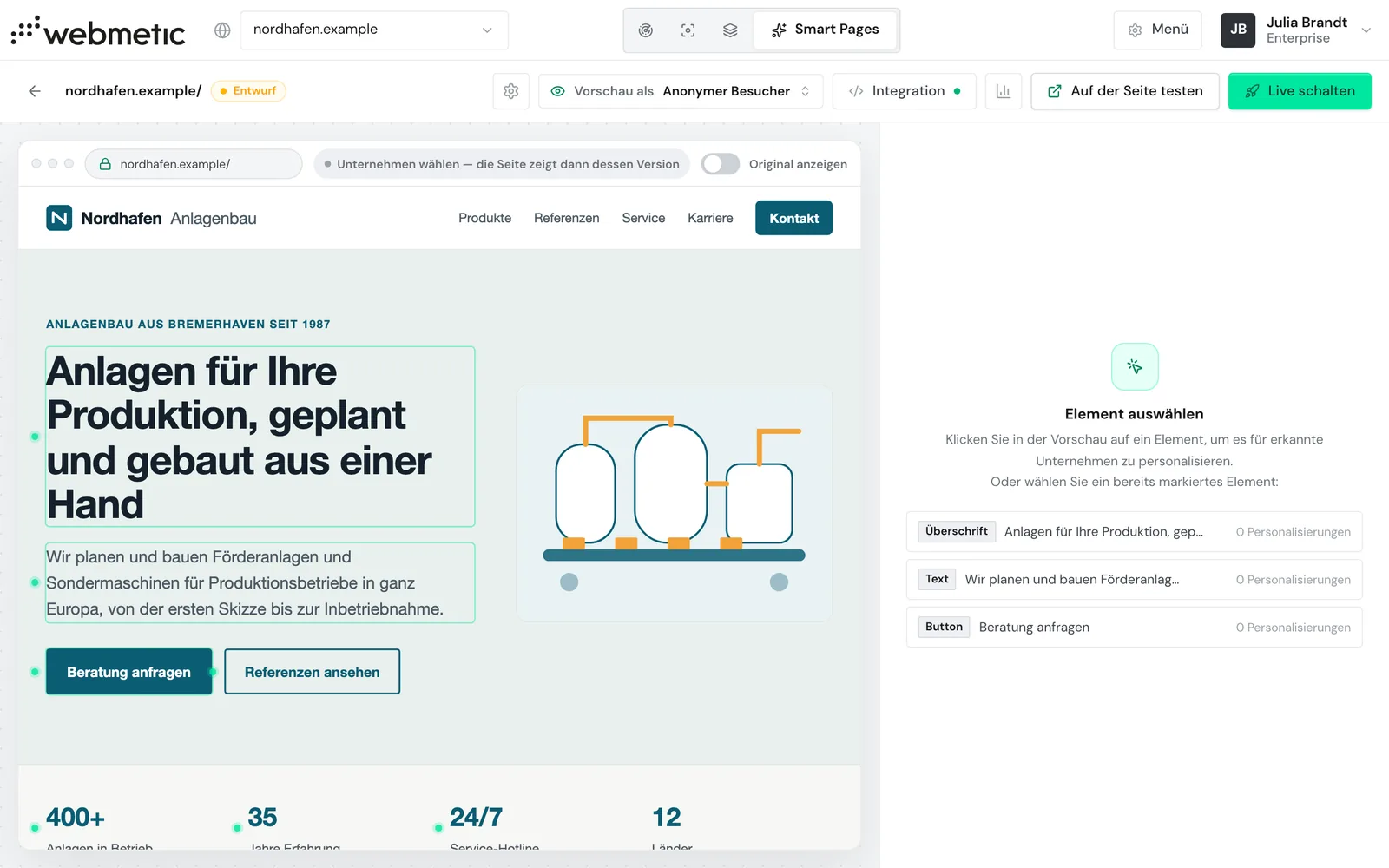The height and width of the screenshot is (868, 1389).
Task: Click the rocket icon in Live schalten
Action: coord(1252,91)
